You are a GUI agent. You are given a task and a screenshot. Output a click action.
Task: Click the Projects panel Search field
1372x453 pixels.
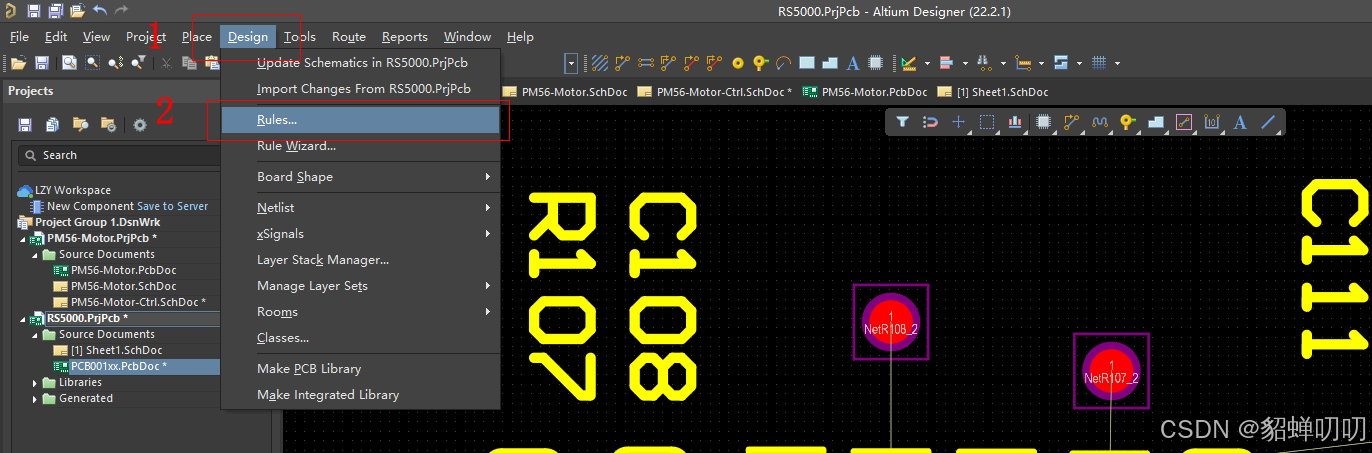118,155
